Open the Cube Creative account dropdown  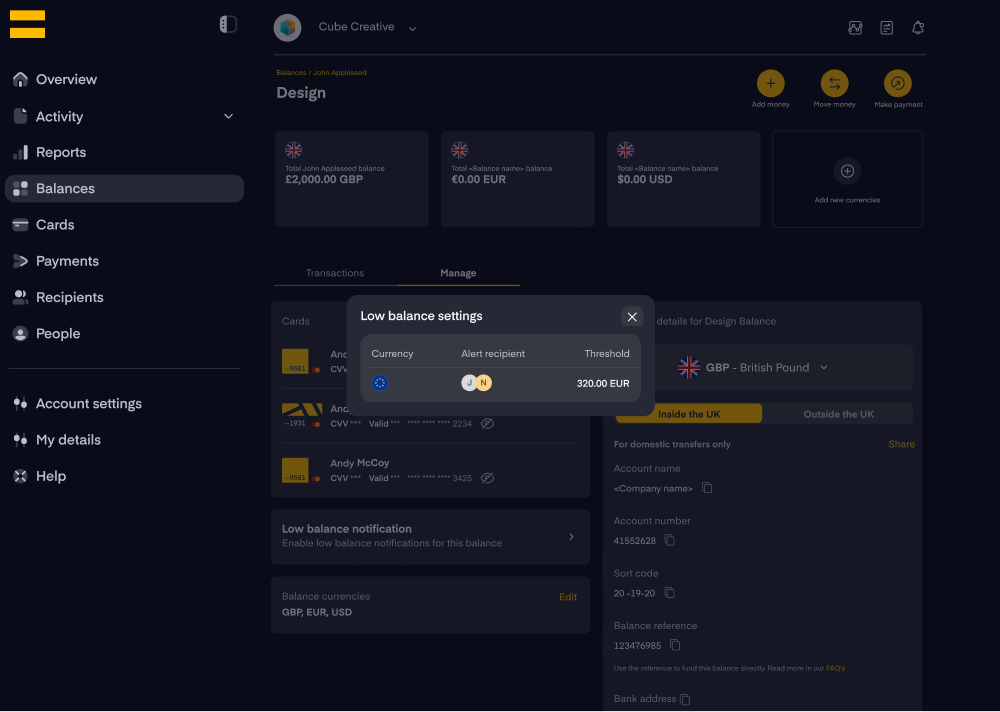[412, 29]
